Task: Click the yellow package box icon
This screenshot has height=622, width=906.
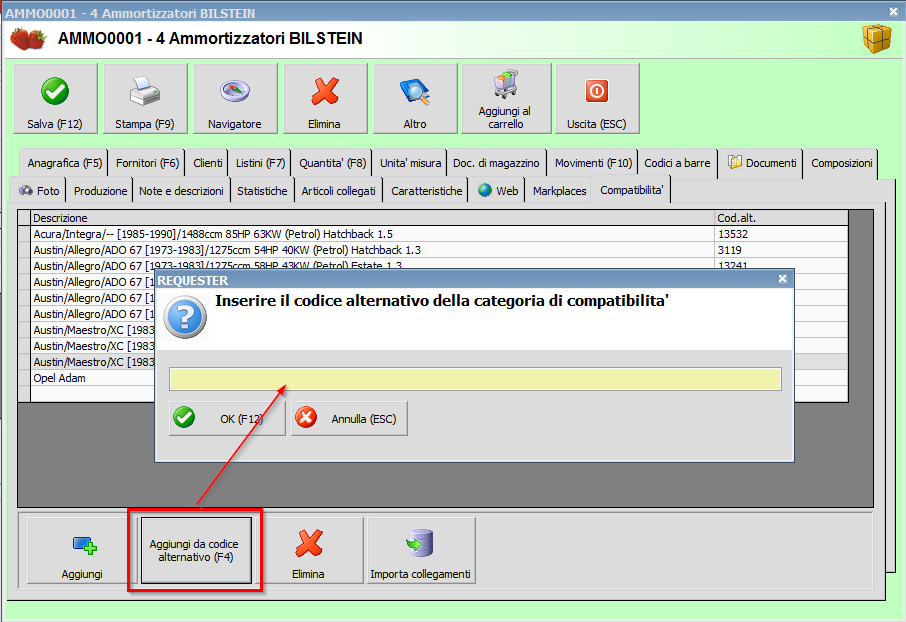Action: pos(877,39)
